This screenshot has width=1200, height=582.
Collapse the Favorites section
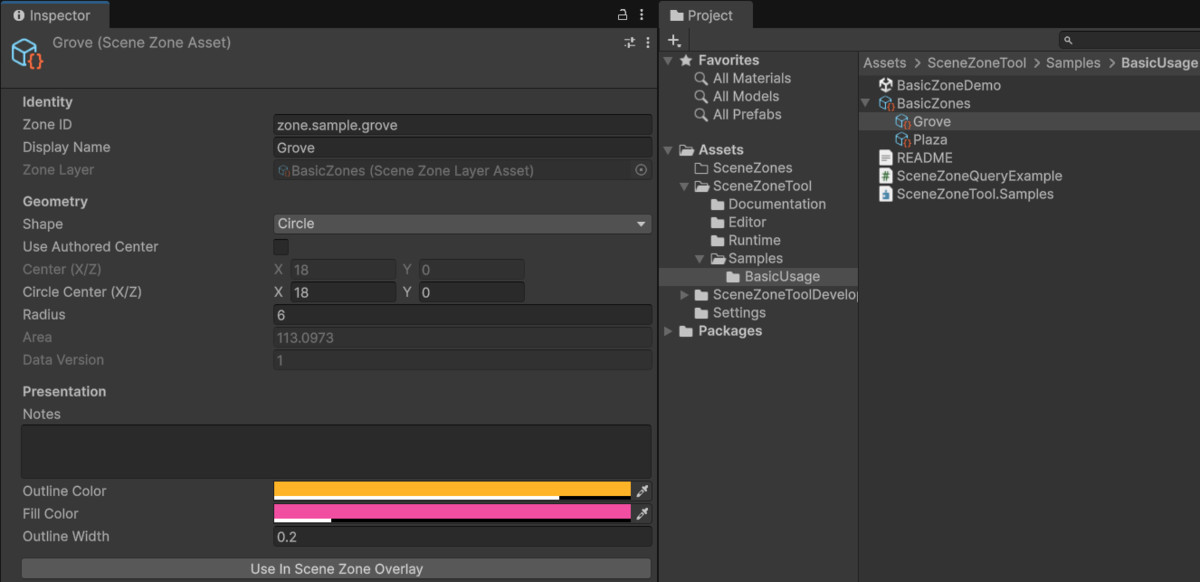tap(668, 60)
